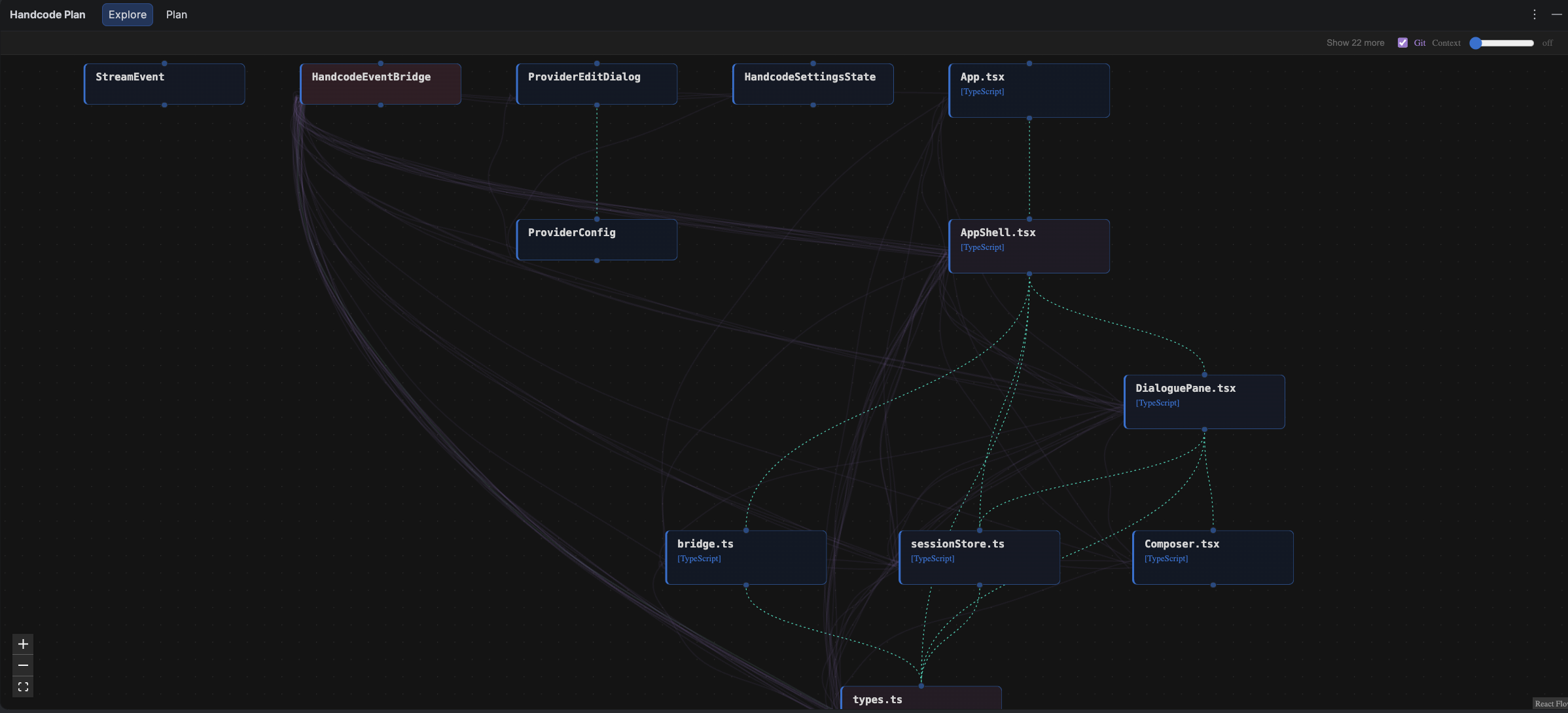1568x713 pixels.
Task: Click the [TypeScript] tag on bridge.ts
Action: click(699, 559)
